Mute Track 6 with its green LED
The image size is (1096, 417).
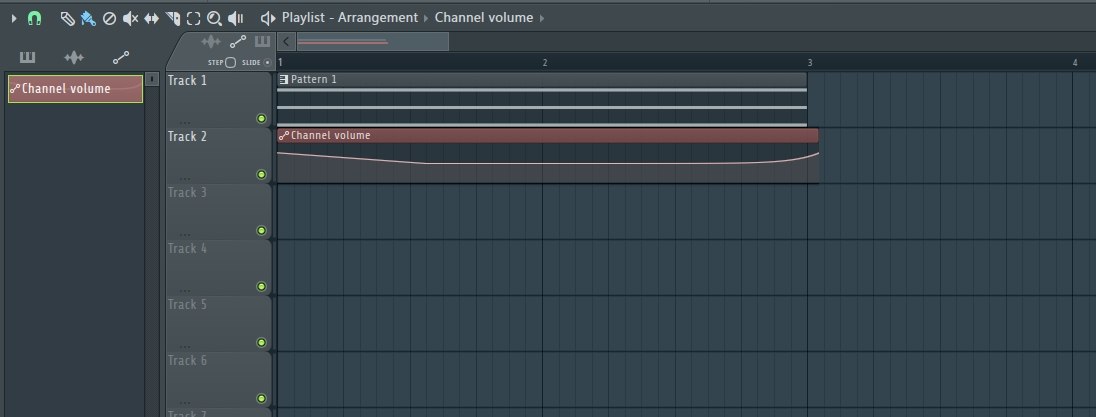click(261, 399)
